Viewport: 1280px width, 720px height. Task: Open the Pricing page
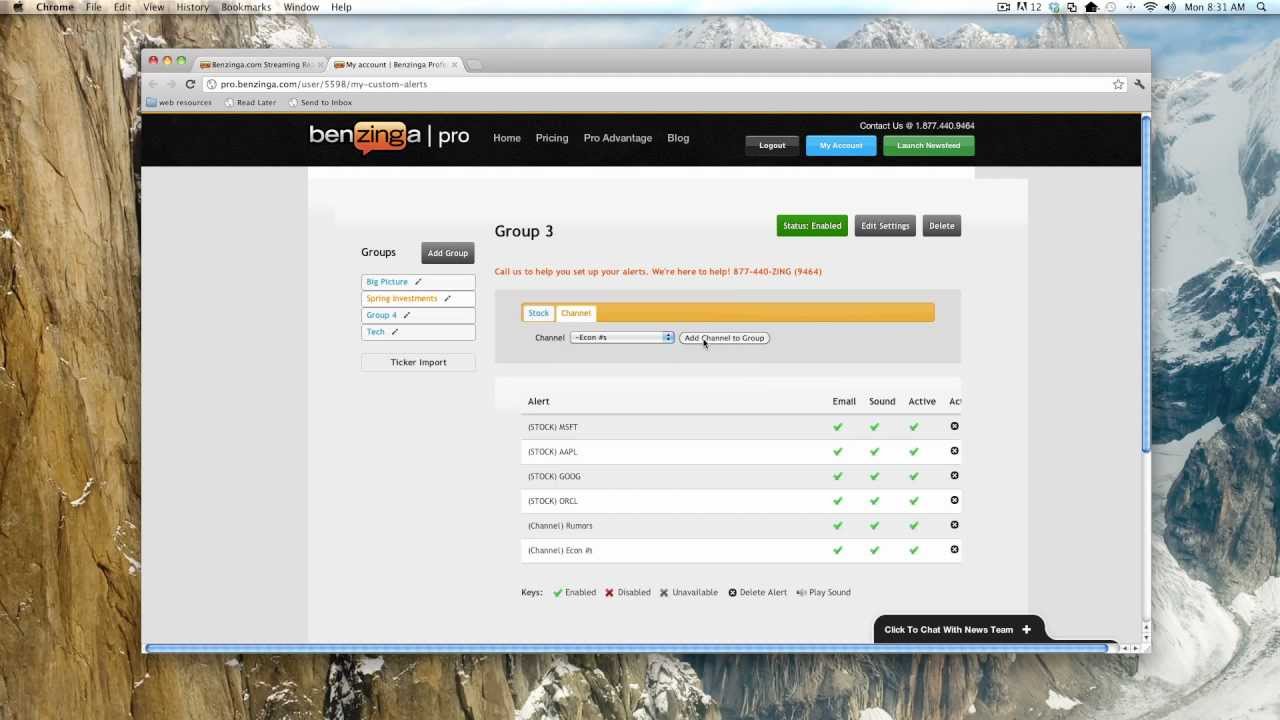click(x=551, y=138)
